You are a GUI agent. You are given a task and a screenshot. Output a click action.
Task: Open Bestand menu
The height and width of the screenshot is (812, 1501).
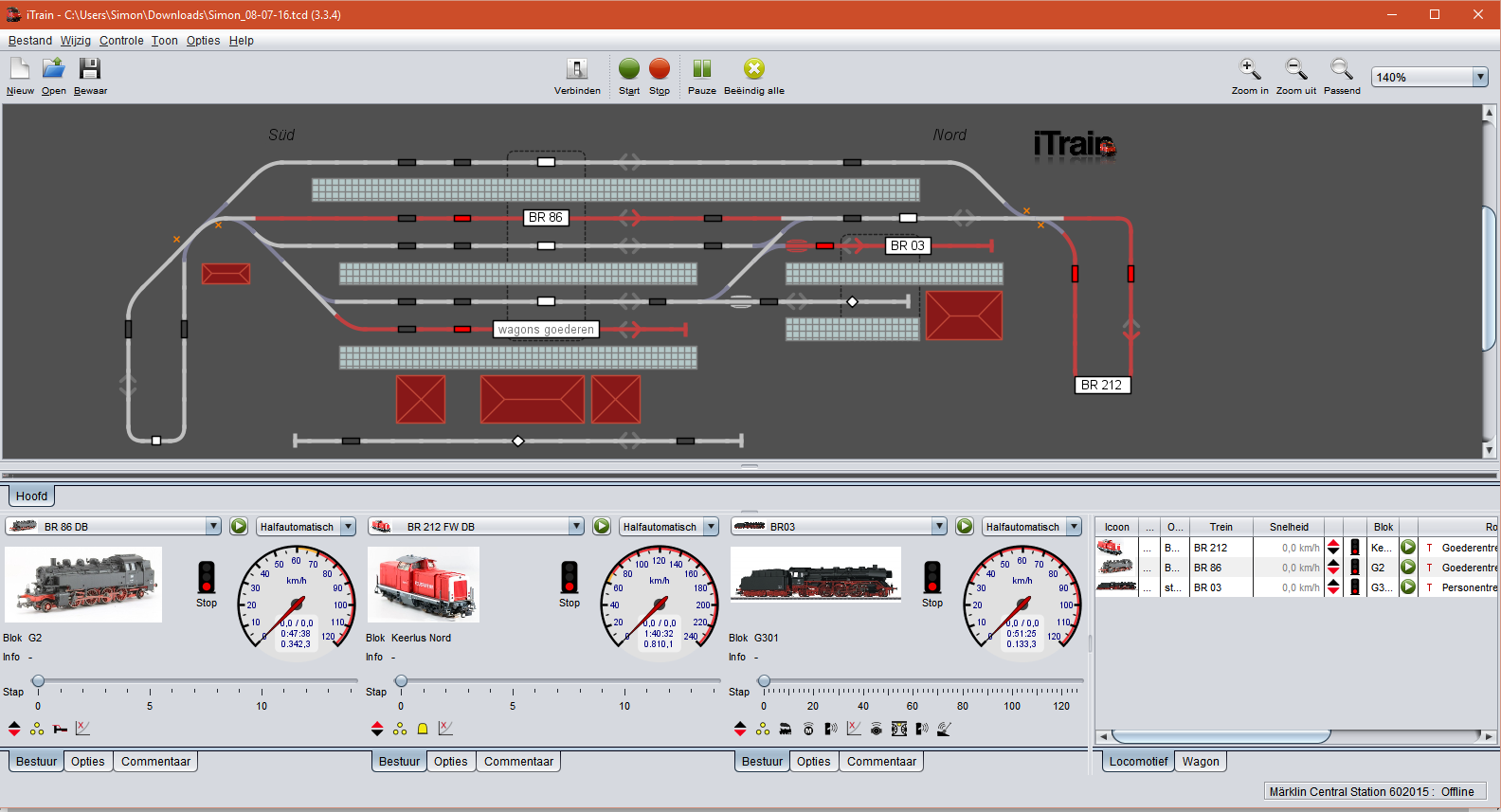[30, 41]
